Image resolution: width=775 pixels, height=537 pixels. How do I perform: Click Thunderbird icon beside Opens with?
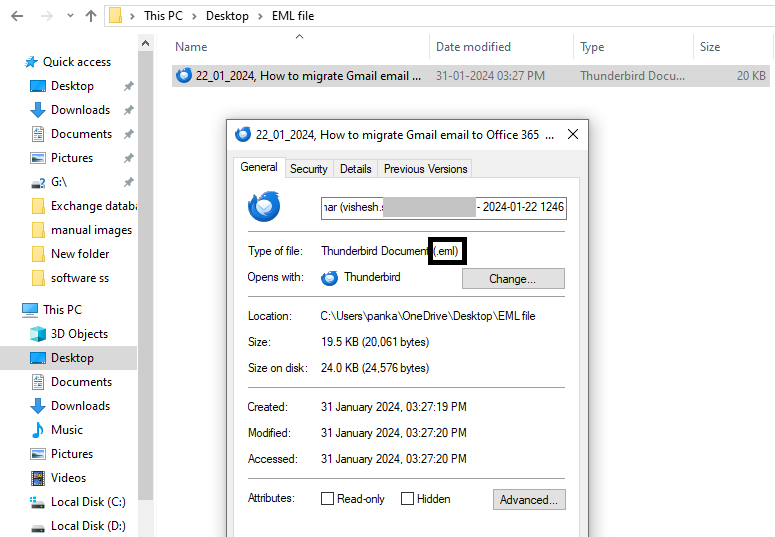coord(329,278)
